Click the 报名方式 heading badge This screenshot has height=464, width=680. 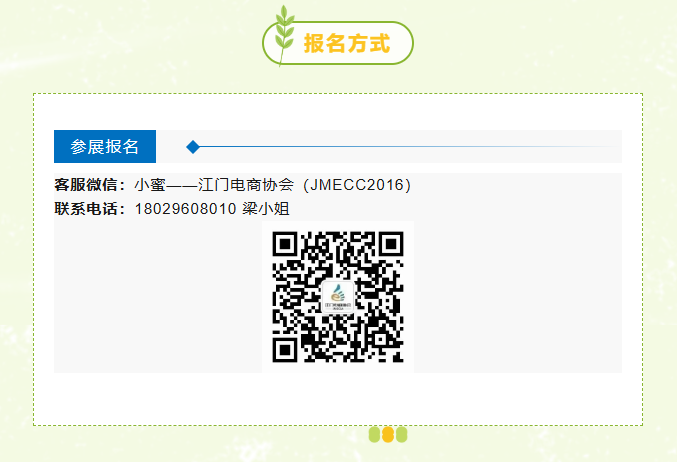coord(340,44)
